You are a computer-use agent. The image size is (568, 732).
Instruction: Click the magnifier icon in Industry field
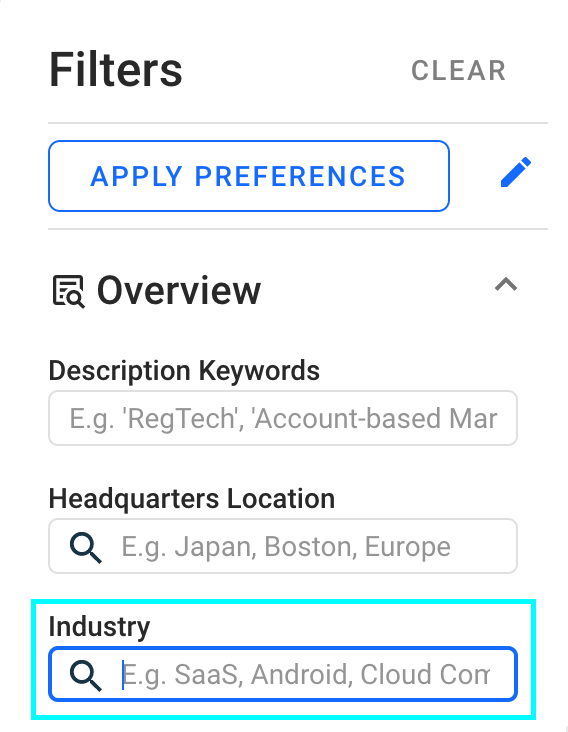pyautogui.click(x=85, y=675)
